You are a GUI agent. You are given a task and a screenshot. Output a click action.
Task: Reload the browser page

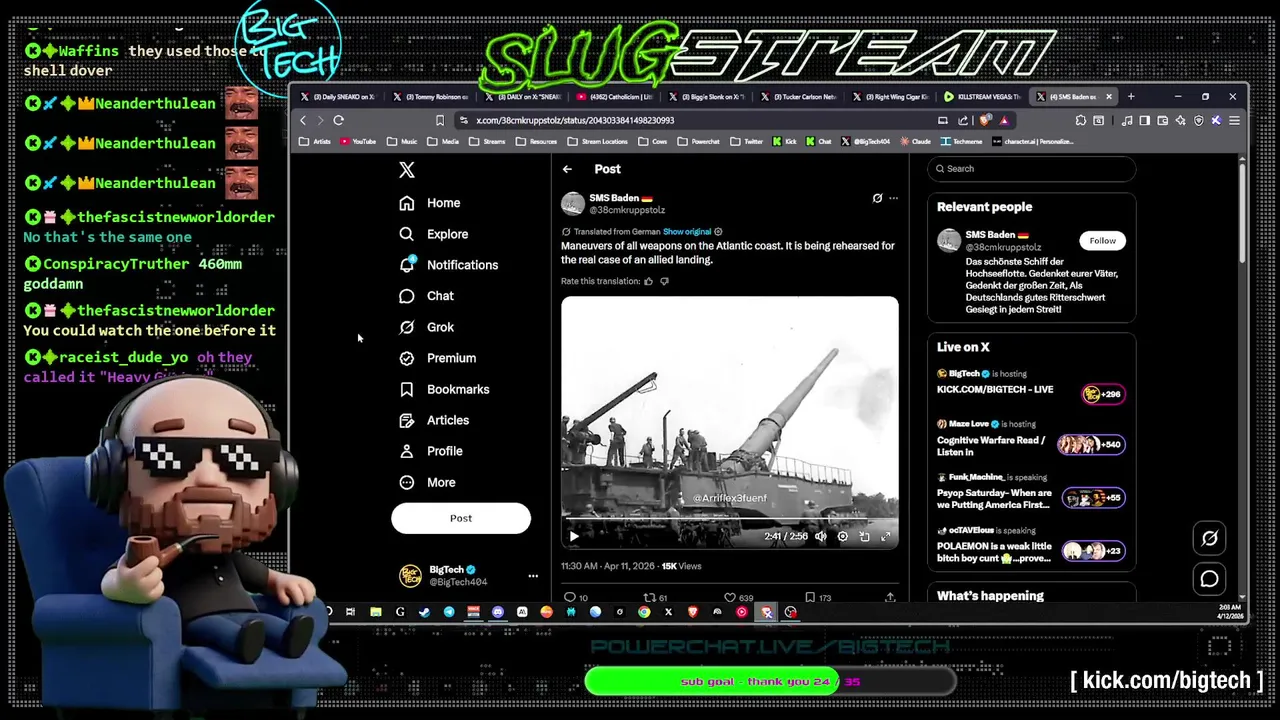point(339,120)
